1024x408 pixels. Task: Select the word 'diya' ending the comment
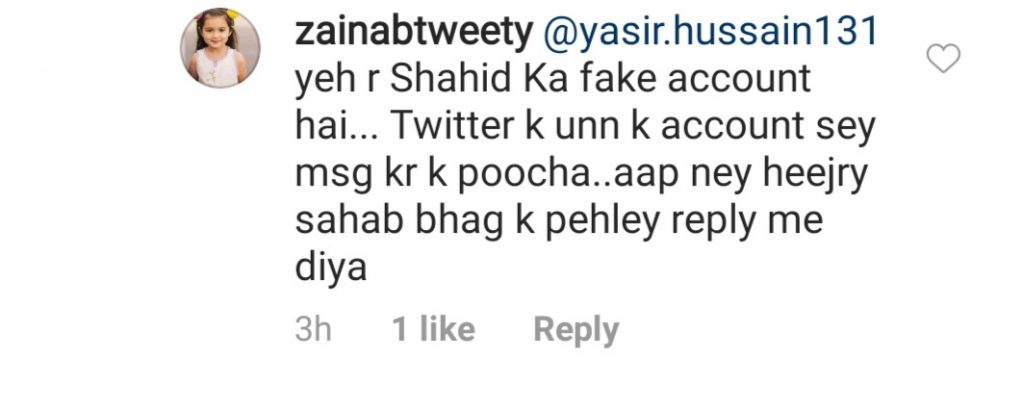pyautogui.click(x=330, y=268)
